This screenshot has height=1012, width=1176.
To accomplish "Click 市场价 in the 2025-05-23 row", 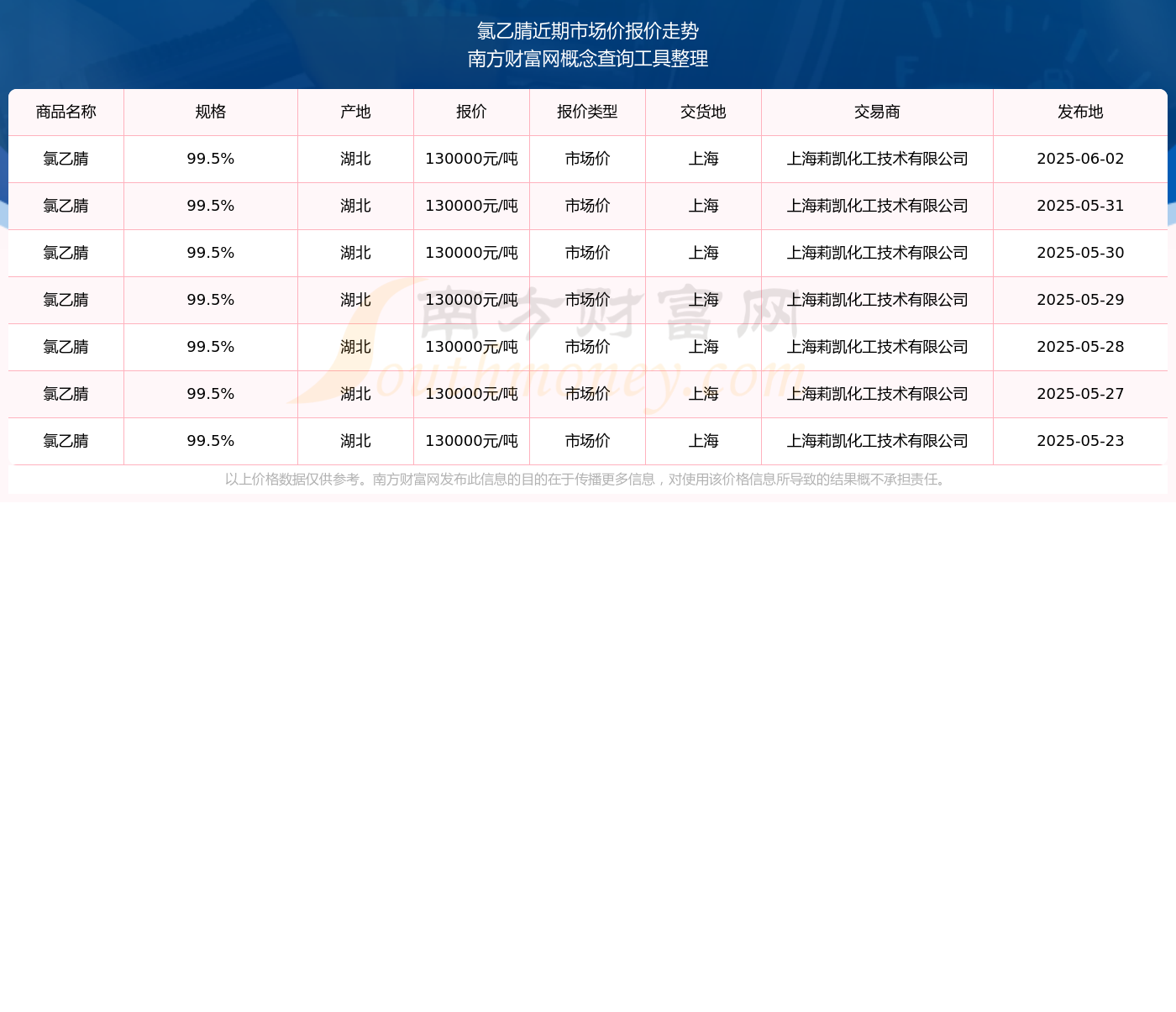I will point(587,441).
